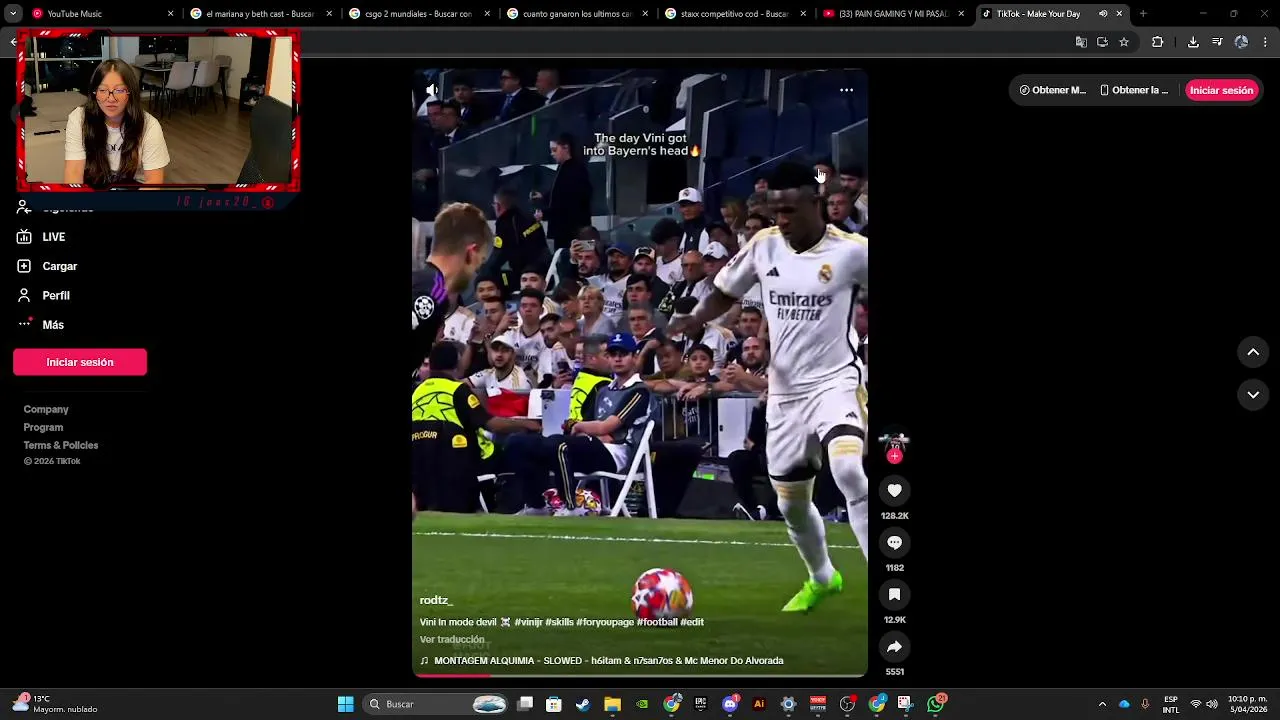
Task: Click the top-right Iniciar sesión button
Action: [x=1221, y=90]
